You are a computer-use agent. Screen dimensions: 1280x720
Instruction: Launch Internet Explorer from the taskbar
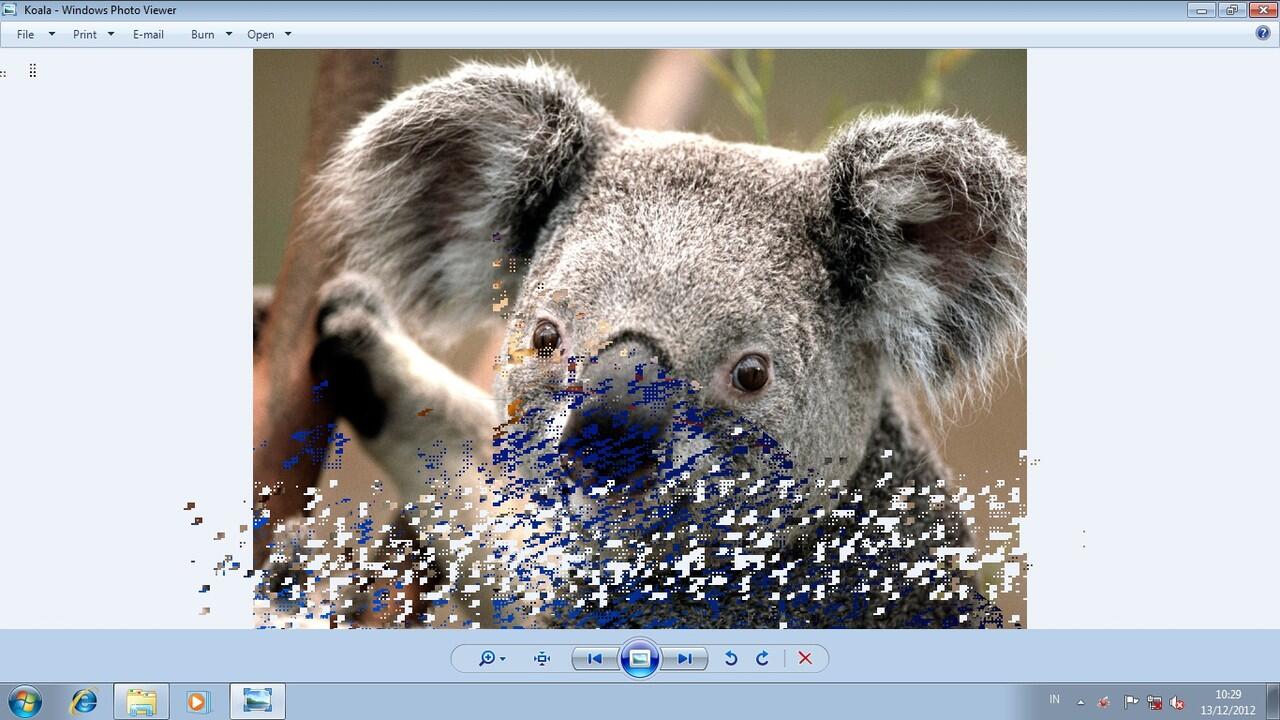84,701
